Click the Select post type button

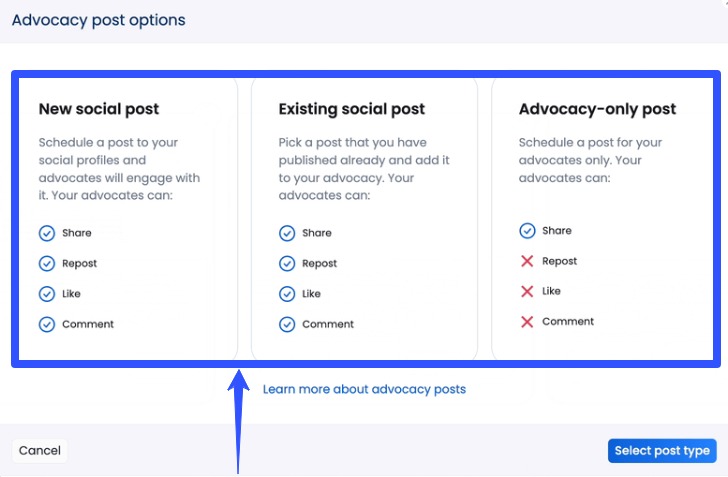662,451
